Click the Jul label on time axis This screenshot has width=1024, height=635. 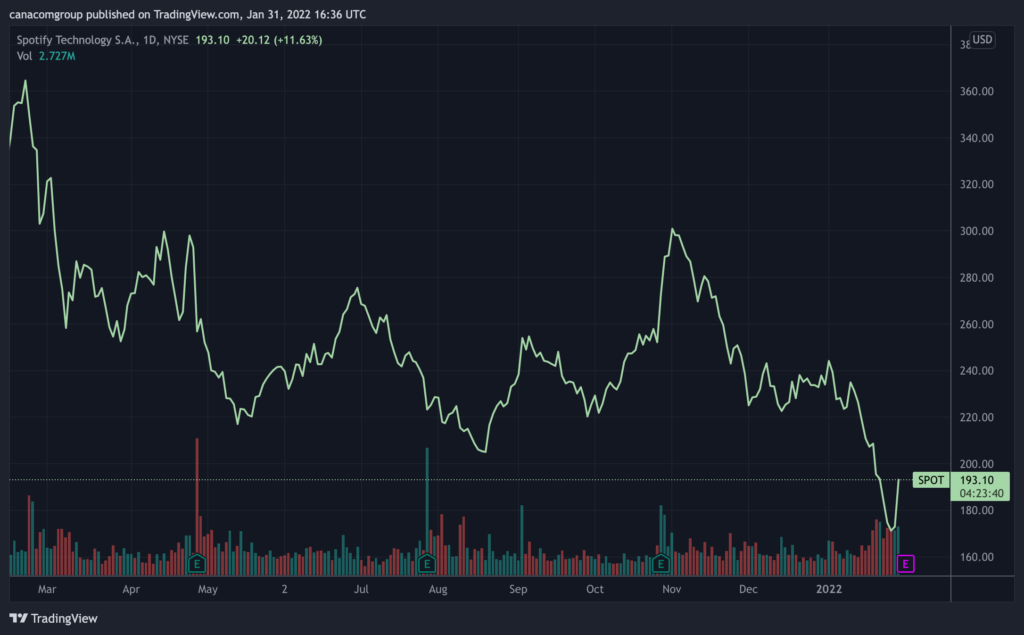(361, 589)
